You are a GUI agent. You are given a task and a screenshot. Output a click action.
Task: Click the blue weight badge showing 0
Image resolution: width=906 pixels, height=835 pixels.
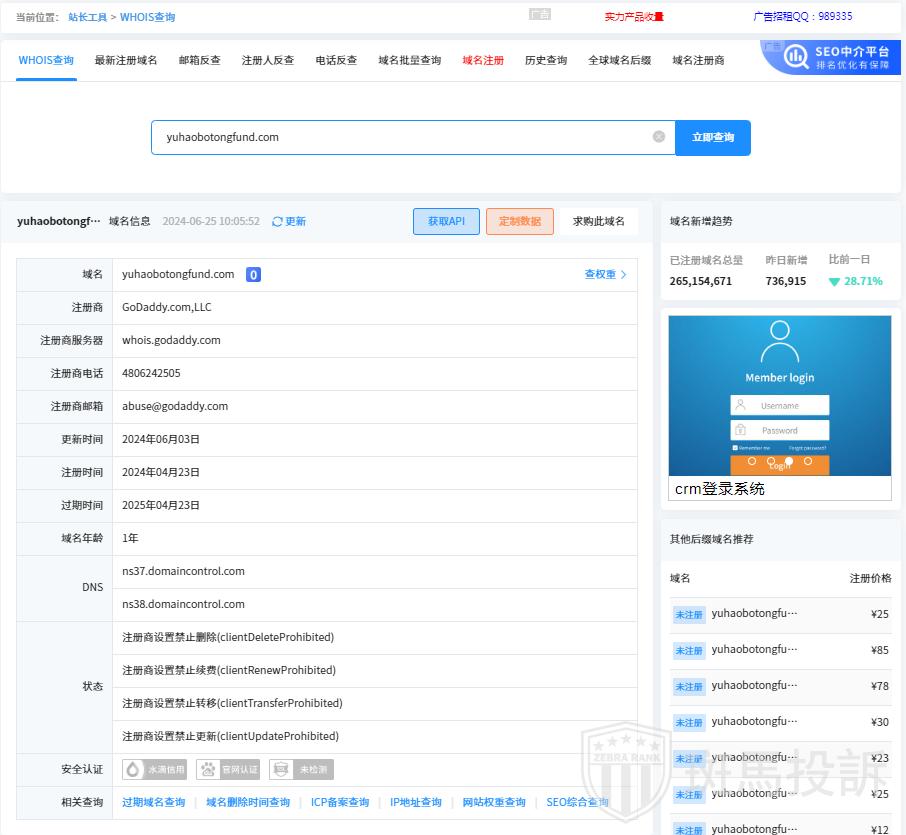point(253,274)
